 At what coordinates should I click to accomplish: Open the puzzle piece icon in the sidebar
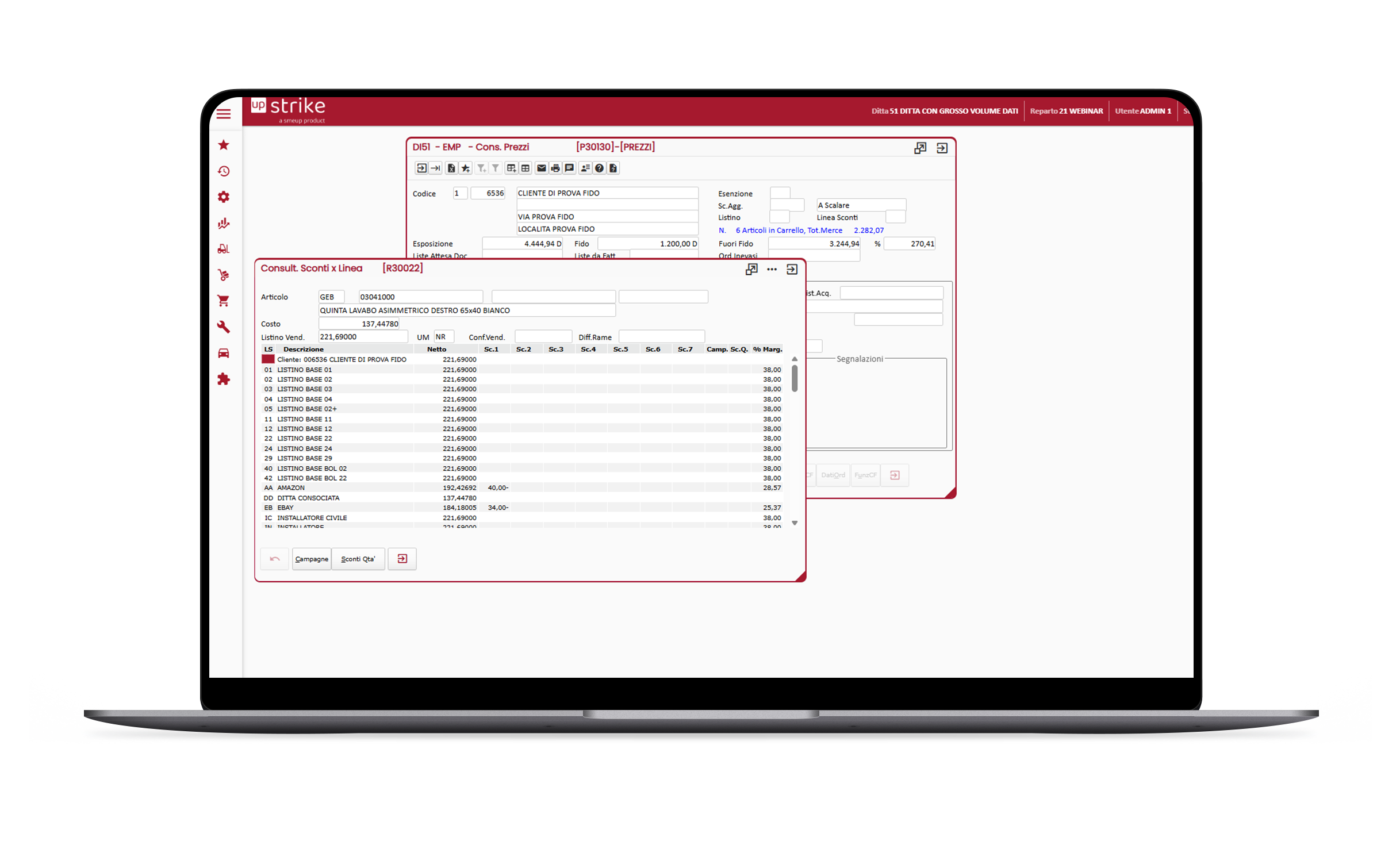point(224,379)
